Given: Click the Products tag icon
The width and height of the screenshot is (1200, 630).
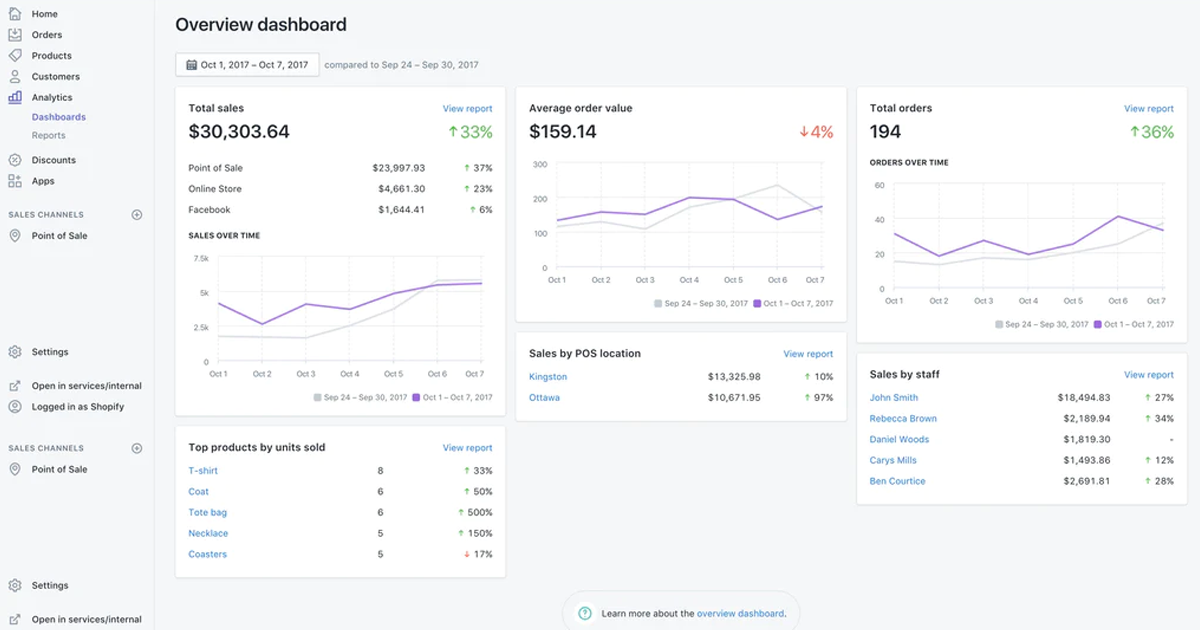Looking at the screenshot, I should click(x=15, y=56).
